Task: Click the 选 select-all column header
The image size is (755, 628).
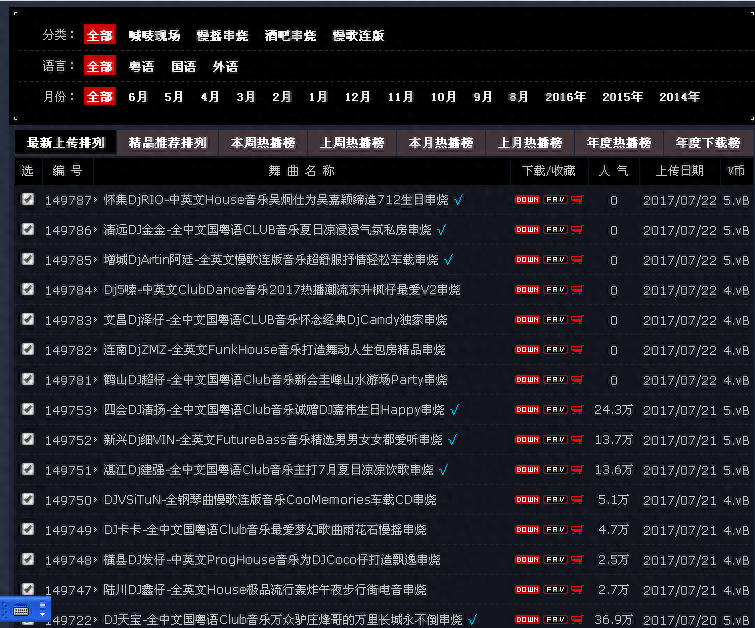Action: pyautogui.click(x=27, y=170)
